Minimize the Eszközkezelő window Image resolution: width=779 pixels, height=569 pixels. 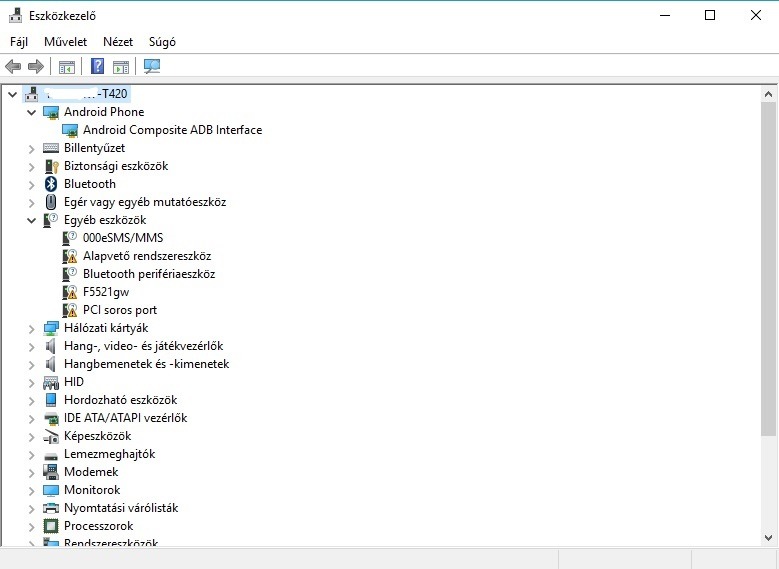[x=665, y=15]
